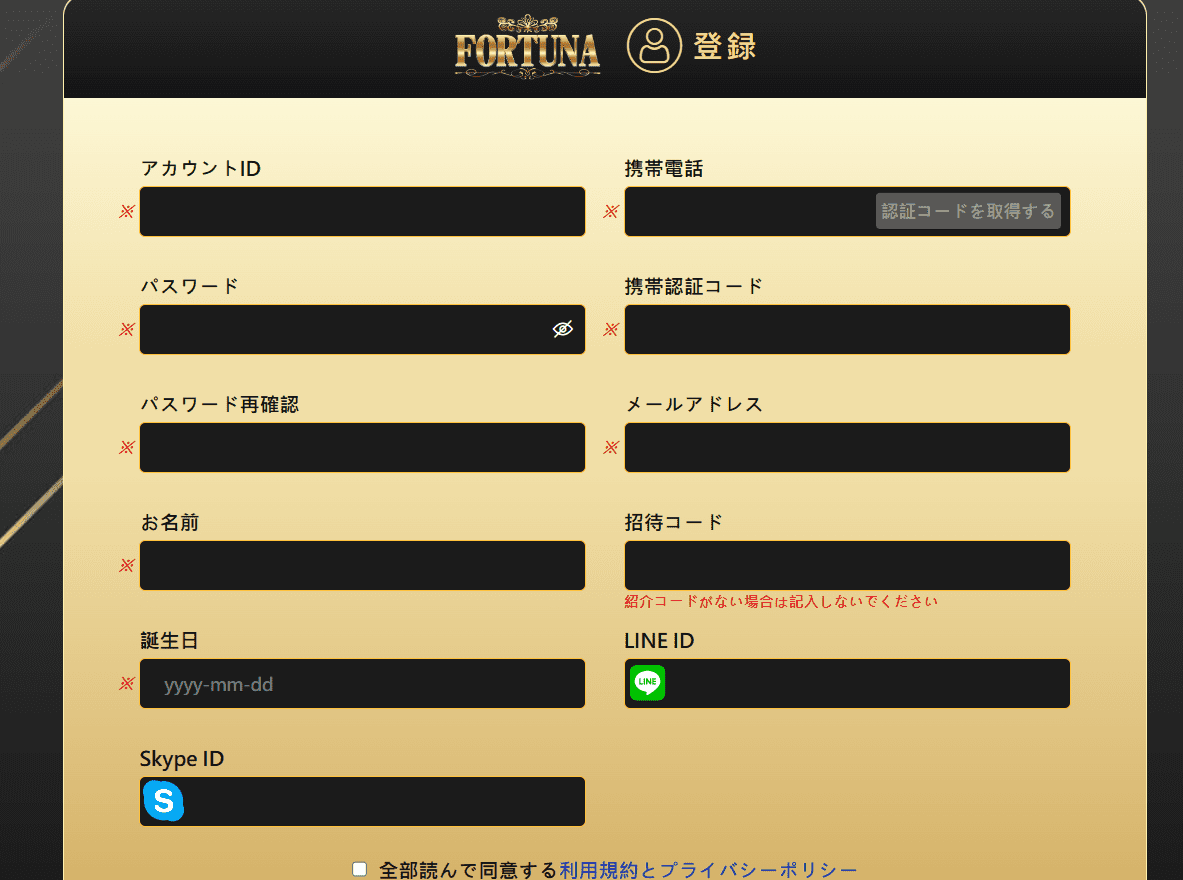This screenshot has width=1183, height=880.
Task: Focus the 携帯電話 phone number field
Action: click(750, 211)
